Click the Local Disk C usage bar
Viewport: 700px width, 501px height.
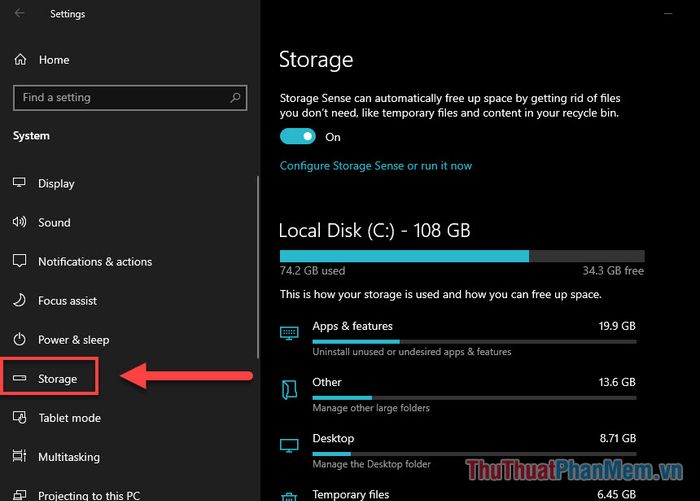coord(462,256)
